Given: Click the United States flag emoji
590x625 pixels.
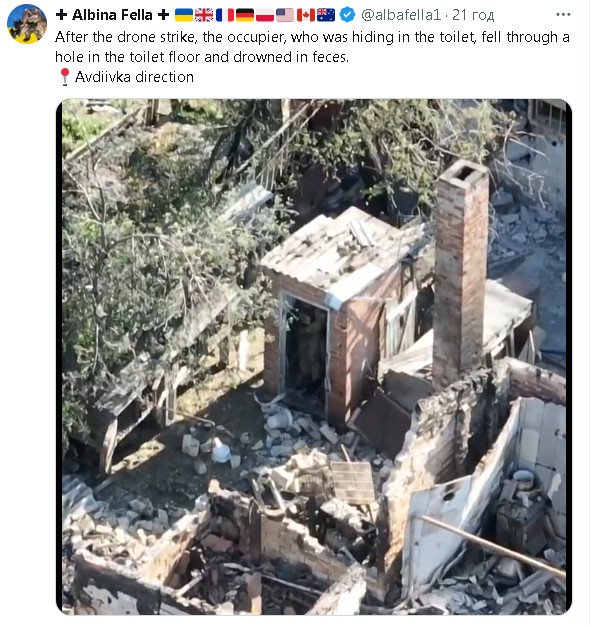Looking at the screenshot, I should click(x=285, y=15).
